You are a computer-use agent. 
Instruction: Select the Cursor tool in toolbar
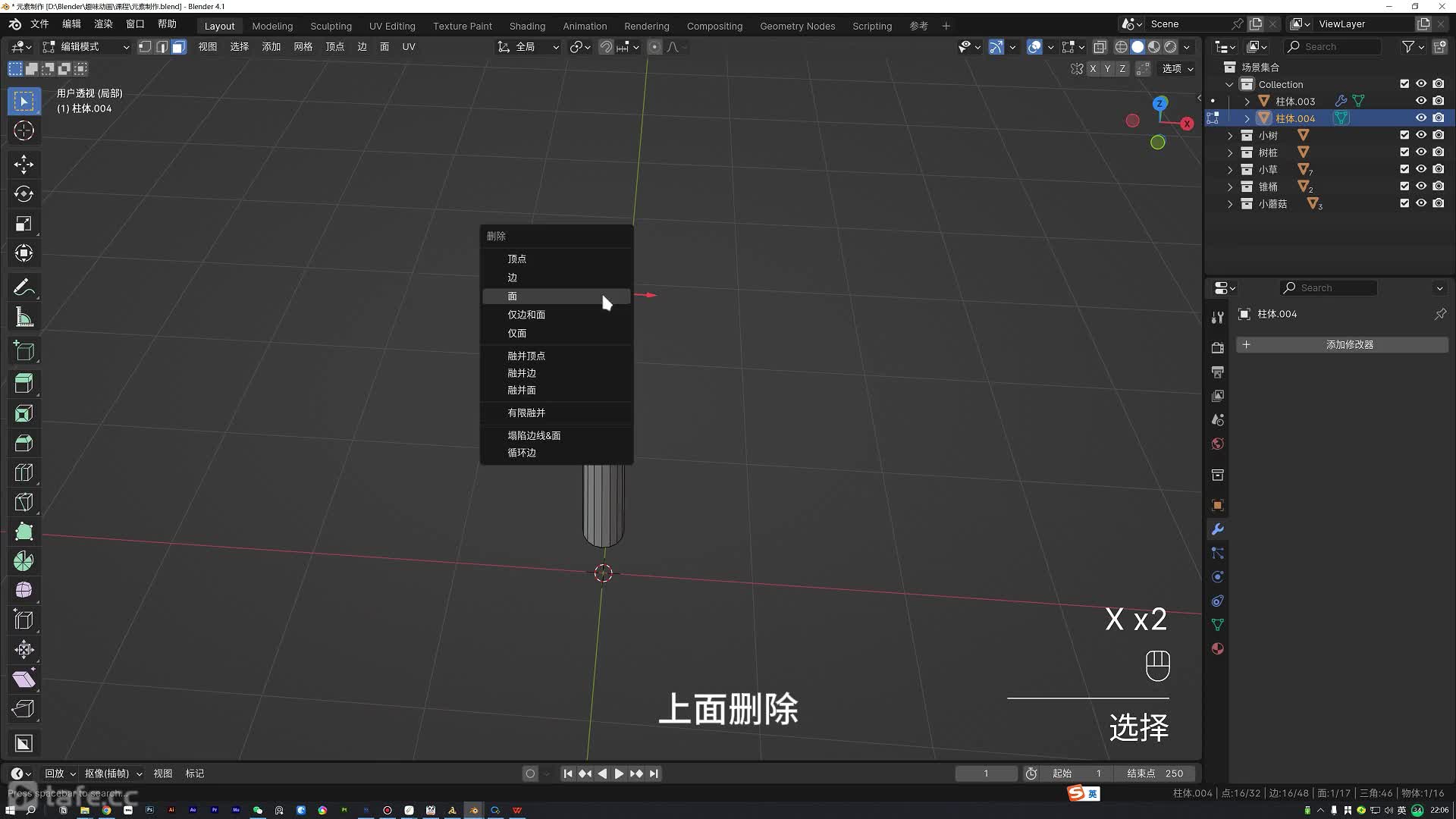pyautogui.click(x=24, y=130)
